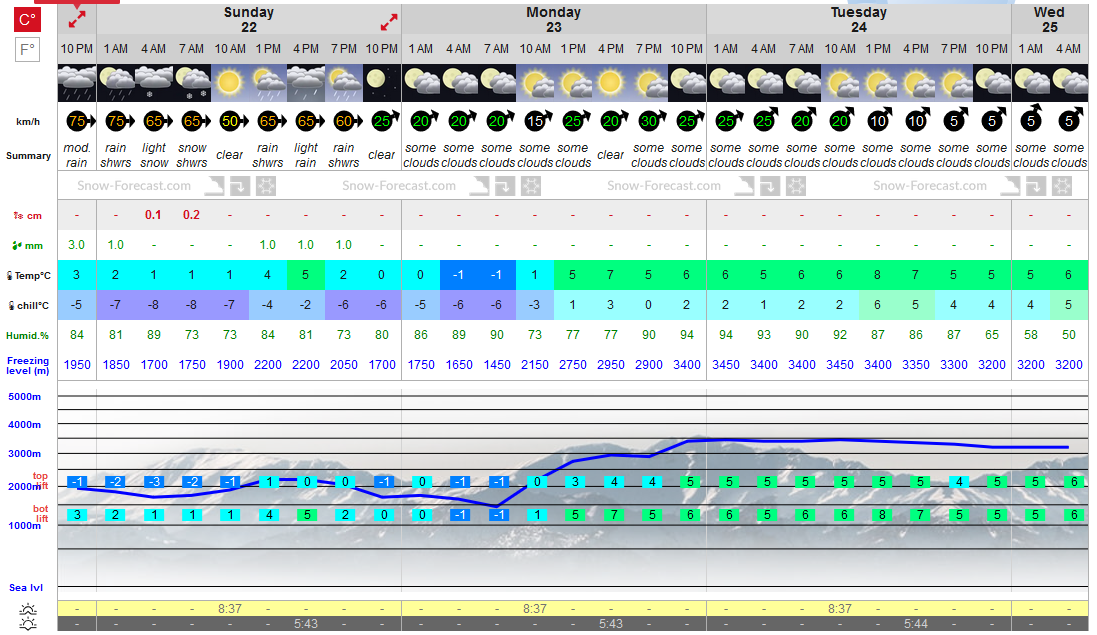Click the Sunday 10 AM 50 km/h wind icon
Viewport: 1097px width, 635px height.
[x=233, y=121]
